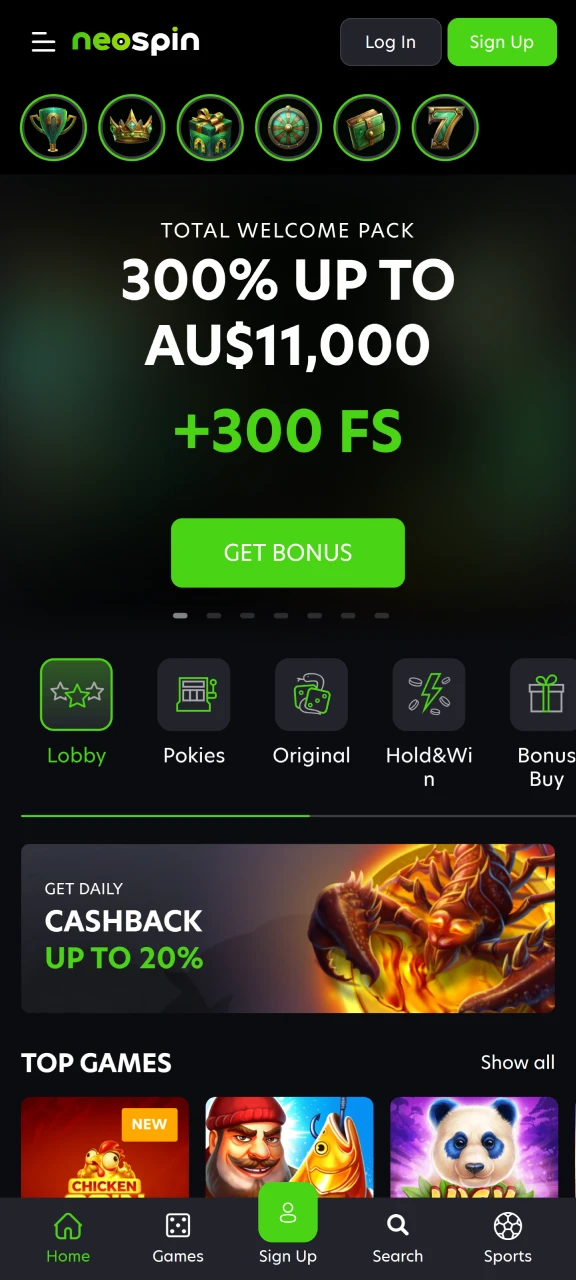Select the Lobby stars category

coord(76,713)
